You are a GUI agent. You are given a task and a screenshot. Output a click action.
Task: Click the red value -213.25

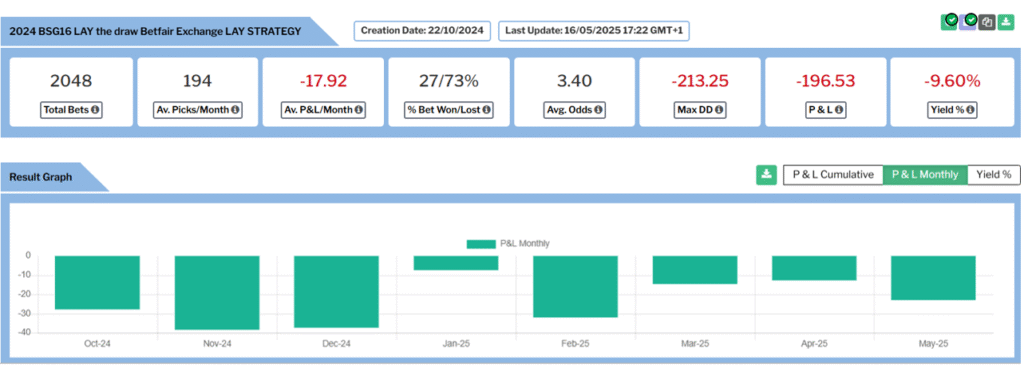pos(699,81)
